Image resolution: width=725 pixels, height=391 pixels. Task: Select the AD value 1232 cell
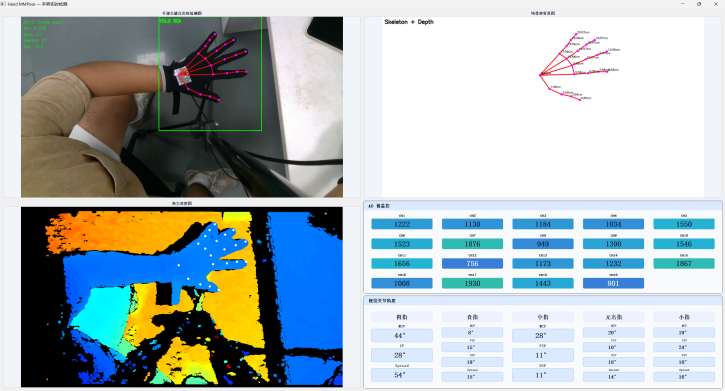(613, 263)
